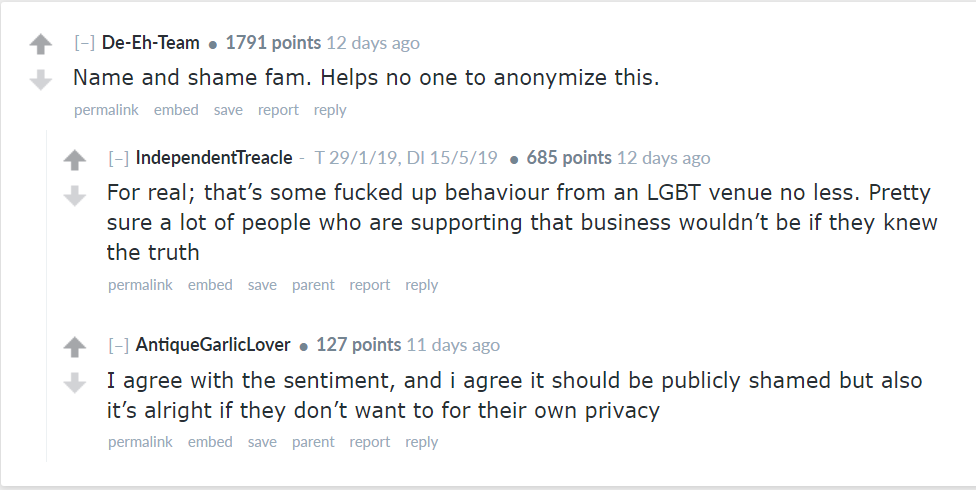Report AntiqueGarlicLover's comment
The height and width of the screenshot is (490, 976).
370,442
